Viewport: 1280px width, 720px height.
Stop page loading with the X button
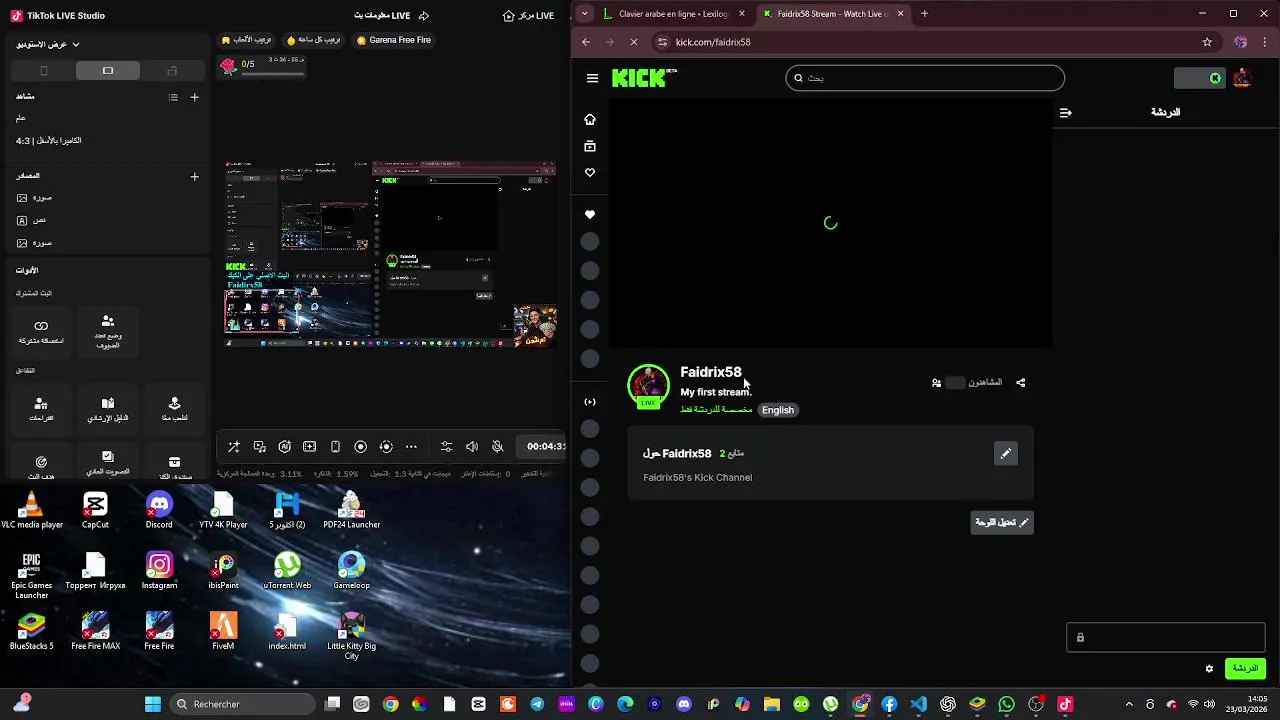point(634,42)
